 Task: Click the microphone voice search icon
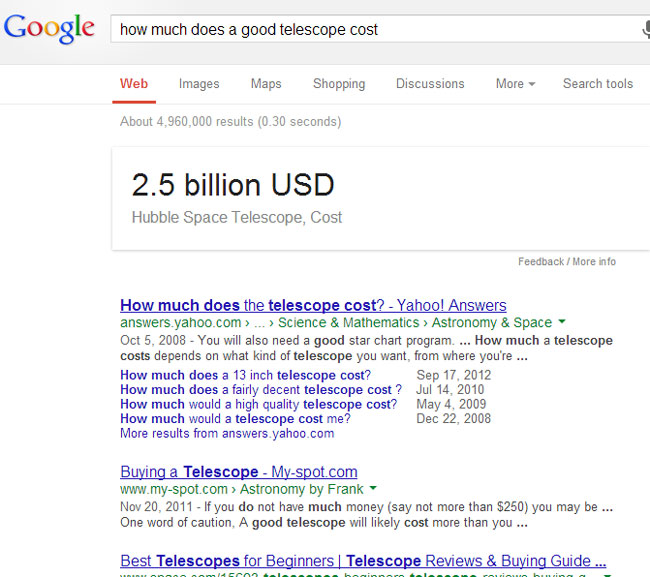coord(646,30)
